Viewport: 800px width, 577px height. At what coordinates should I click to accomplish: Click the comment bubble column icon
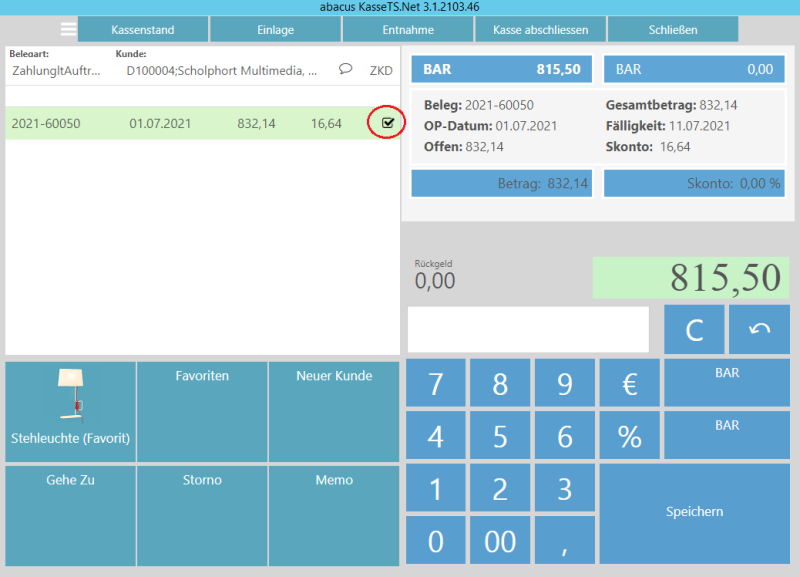[346, 69]
